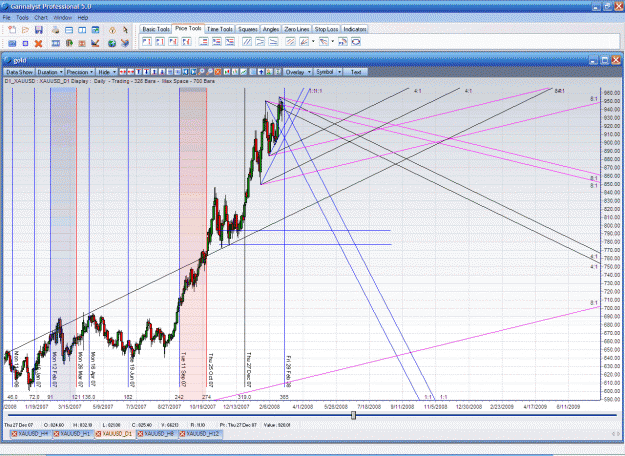Screen dimensions: 625x456
Task: Click the ellipse tool icon in Price Tools
Action: tap(356, 41)
